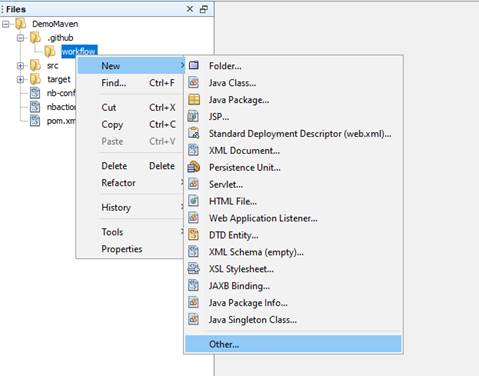This screenshot has height=376, width=479.
Task: Select JAXB Binding... entry
Action: coord(293,286)
